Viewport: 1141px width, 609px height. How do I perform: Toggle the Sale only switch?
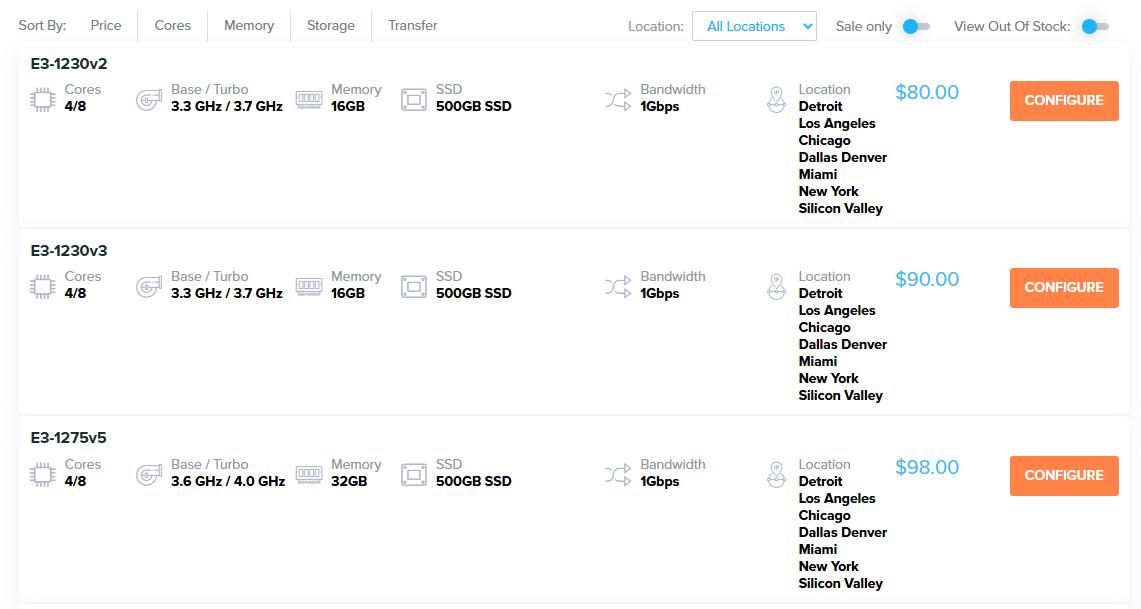coord(915,27)
